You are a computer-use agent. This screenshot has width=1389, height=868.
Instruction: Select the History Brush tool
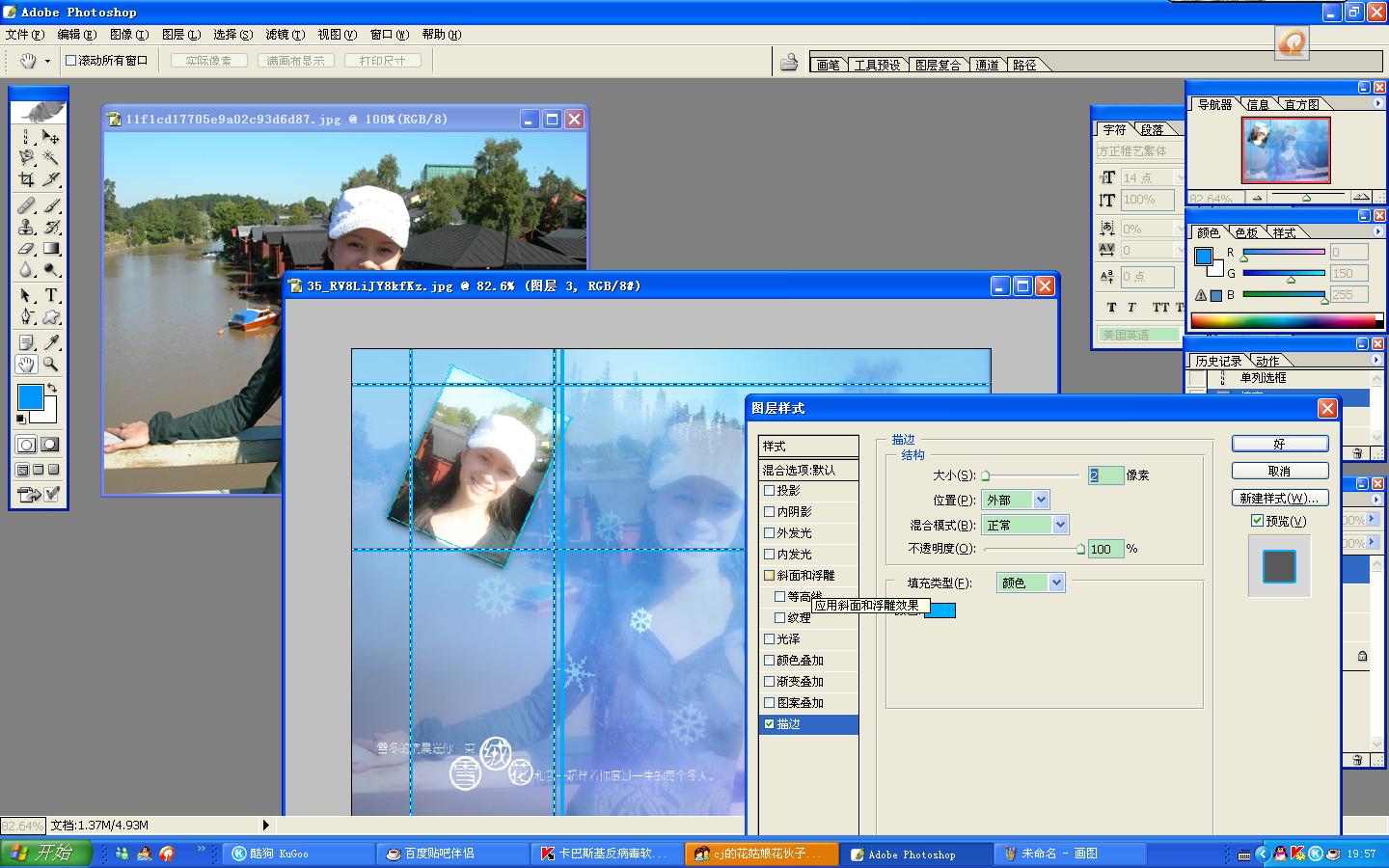[x=51, y=227]
